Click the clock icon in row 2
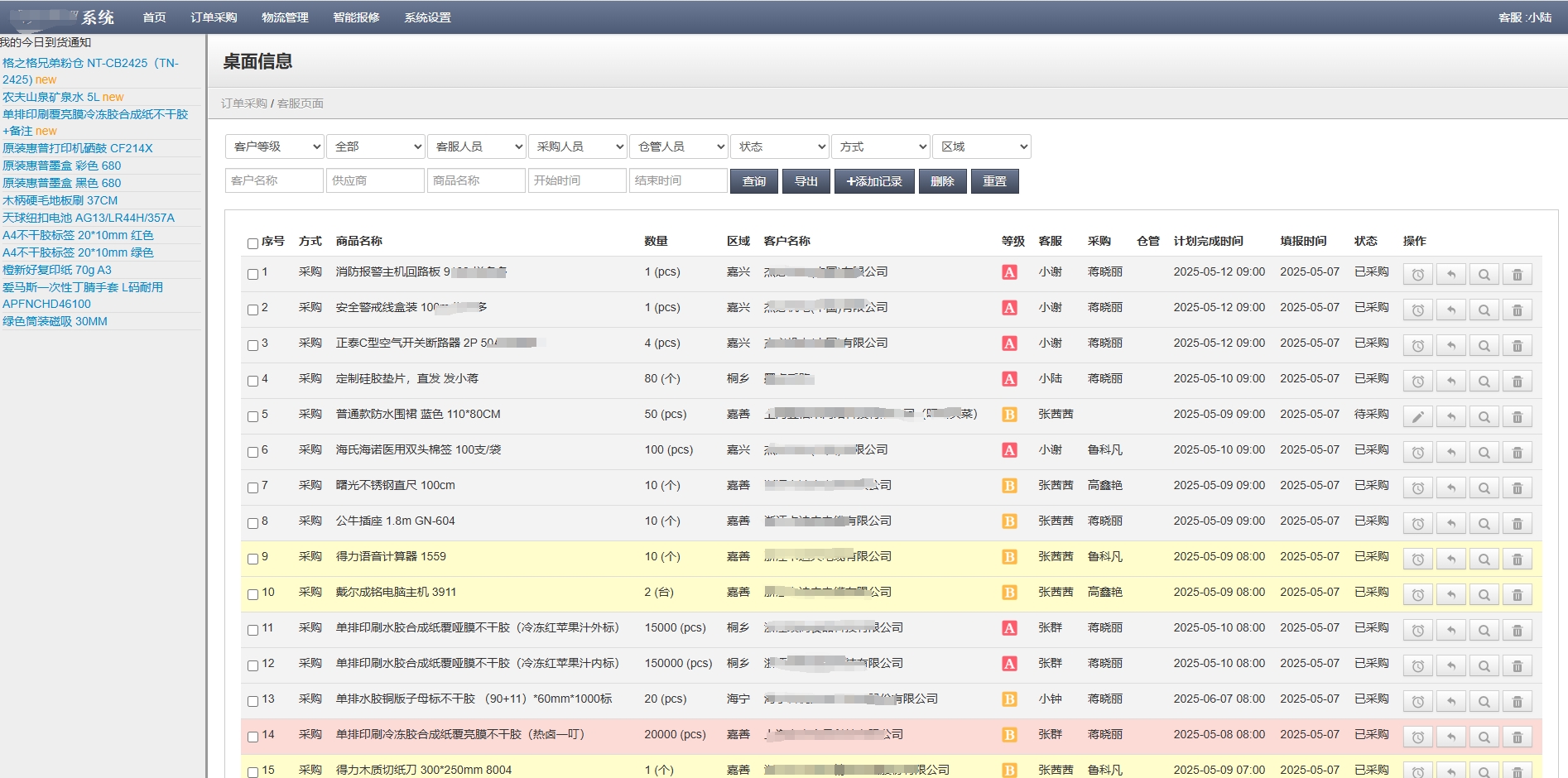The width and height of the screenshot is (1568, 778). click(1417, 310)
